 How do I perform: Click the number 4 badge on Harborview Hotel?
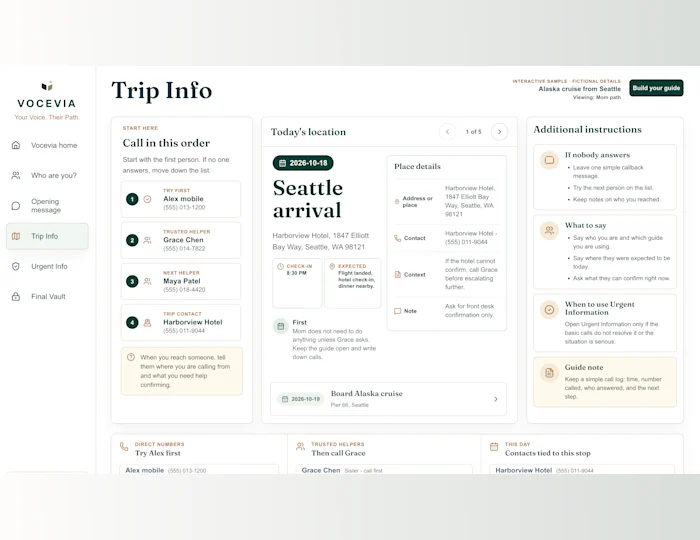[x=132, y=322]
